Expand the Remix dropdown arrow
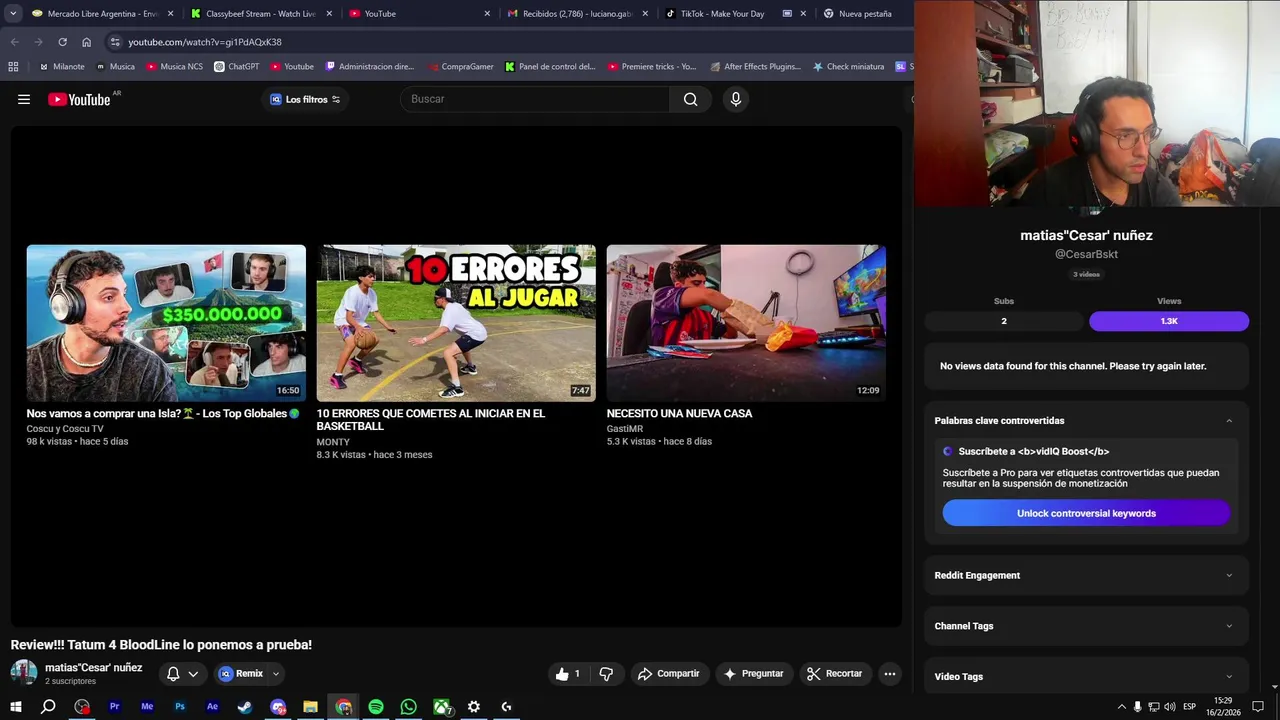 pyautogui.click(x=276, y=674)
